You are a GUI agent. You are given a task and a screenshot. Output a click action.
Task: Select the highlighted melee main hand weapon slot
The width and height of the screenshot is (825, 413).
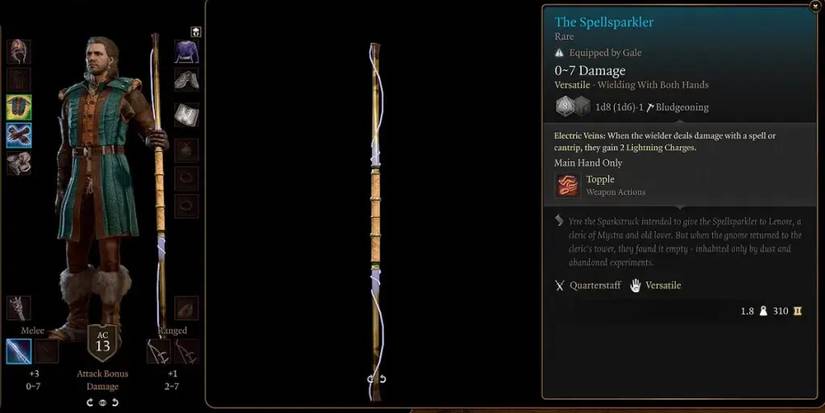[x=19, y=351]
